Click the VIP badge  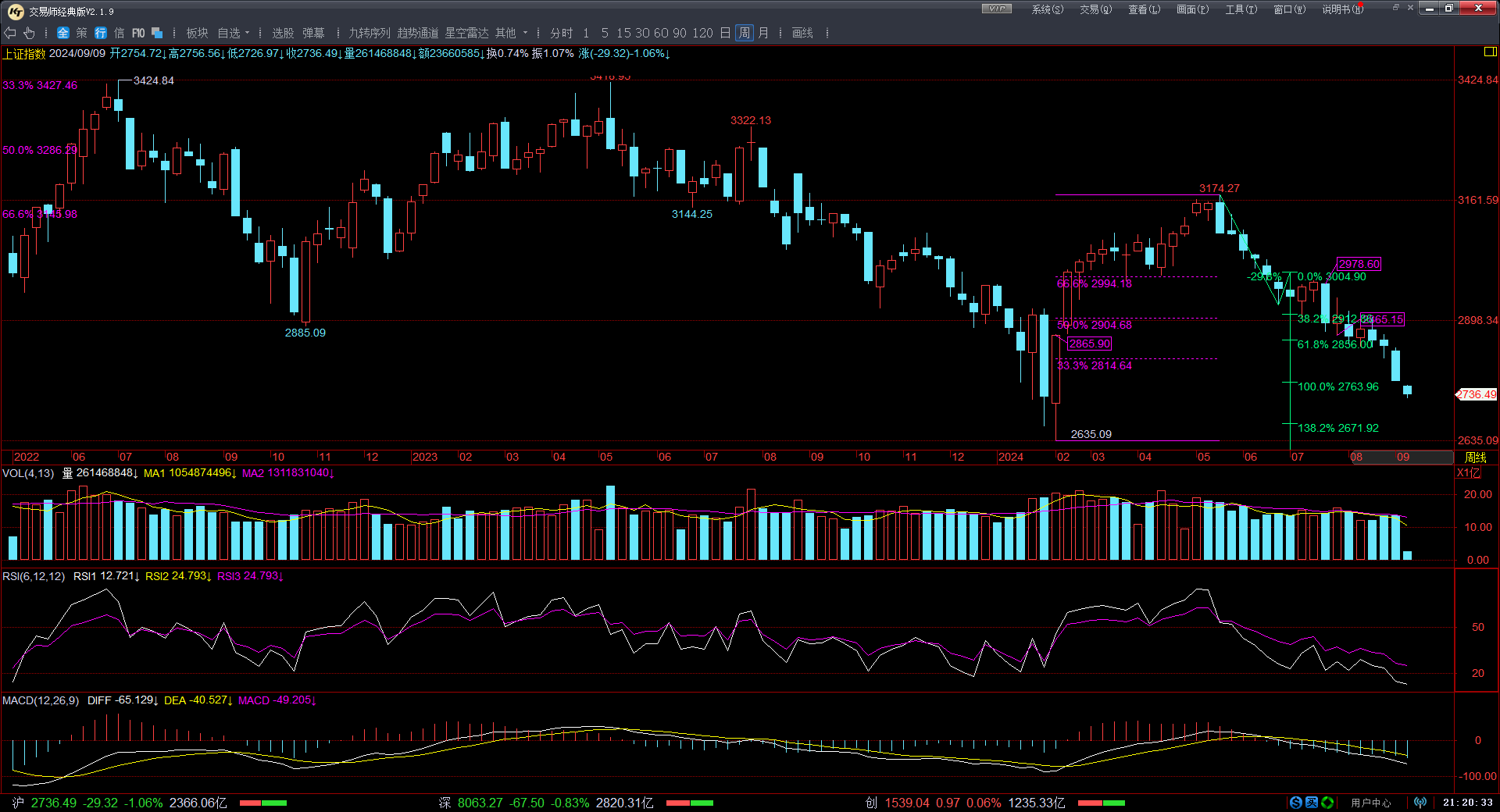(997, 9)
